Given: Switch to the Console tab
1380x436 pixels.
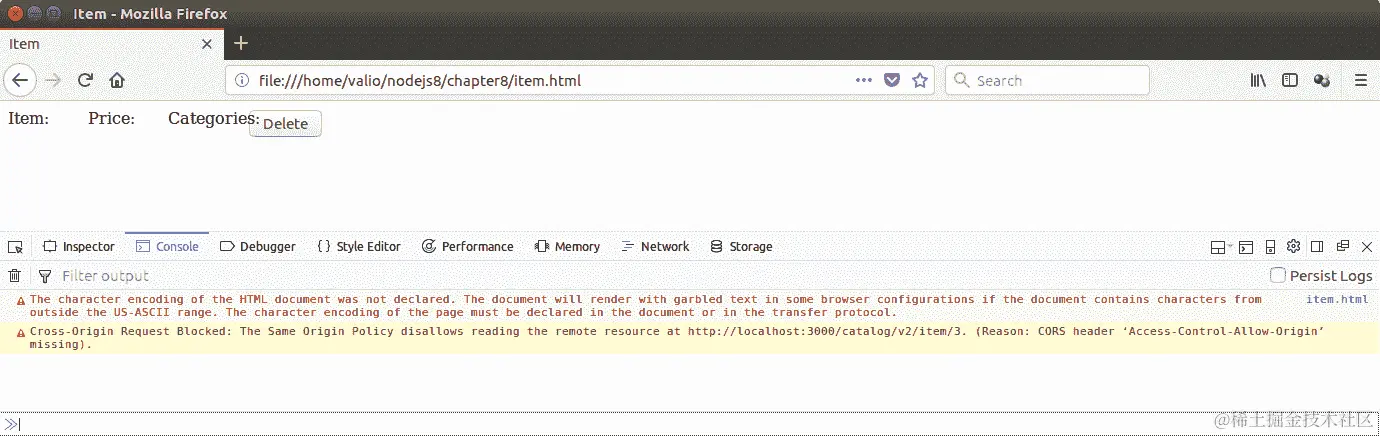Looking at the screenshot, I should tap(167, 247).
